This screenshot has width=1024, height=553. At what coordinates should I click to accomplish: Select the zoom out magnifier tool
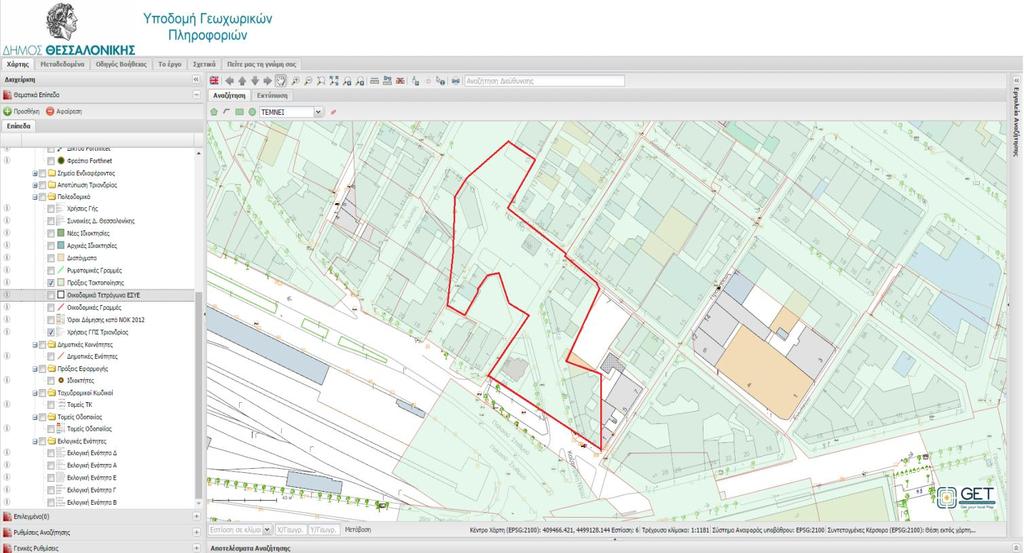click(308, 81)
